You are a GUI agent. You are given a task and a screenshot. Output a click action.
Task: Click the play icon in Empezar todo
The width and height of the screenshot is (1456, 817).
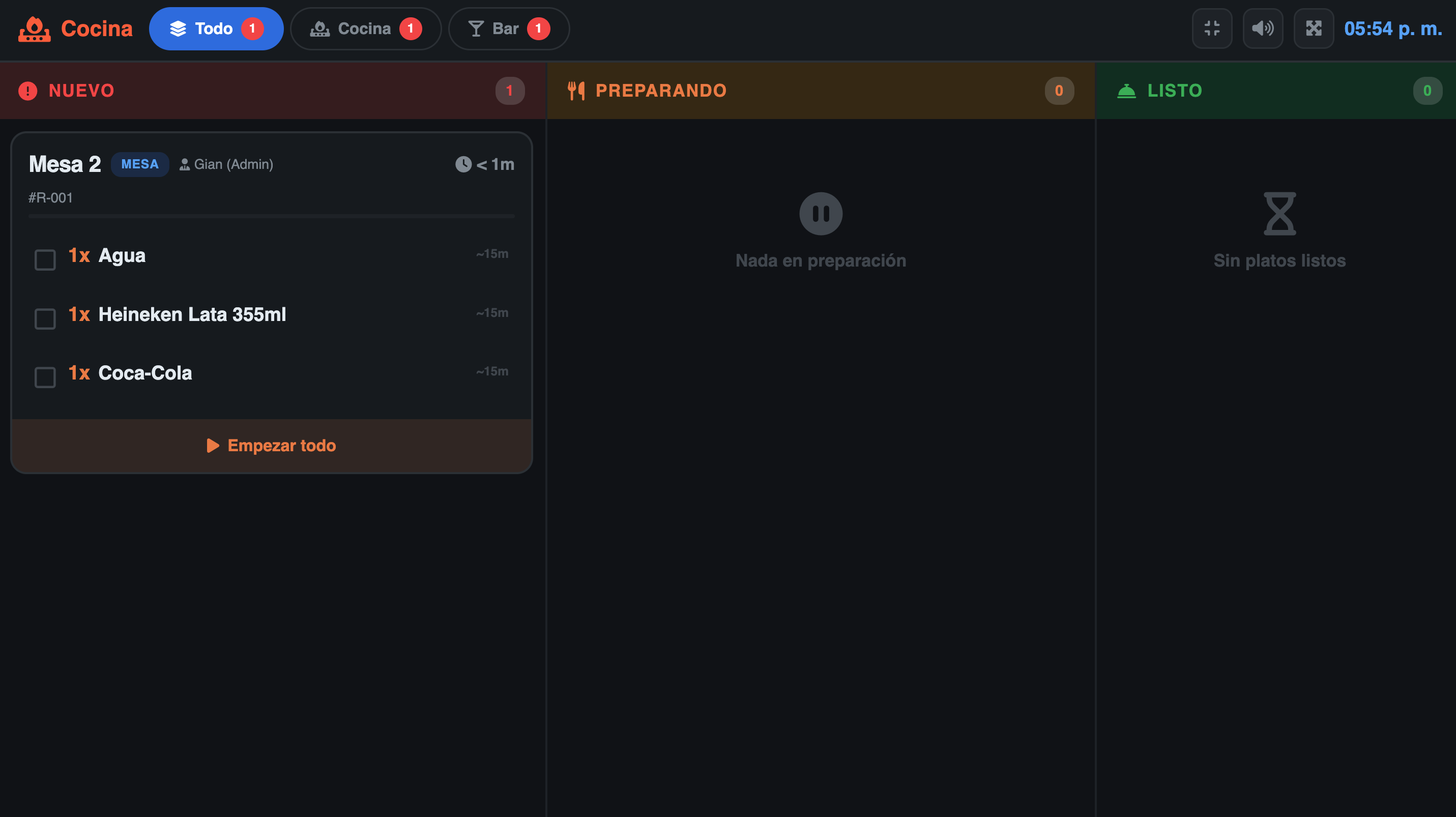click(213, 446)
